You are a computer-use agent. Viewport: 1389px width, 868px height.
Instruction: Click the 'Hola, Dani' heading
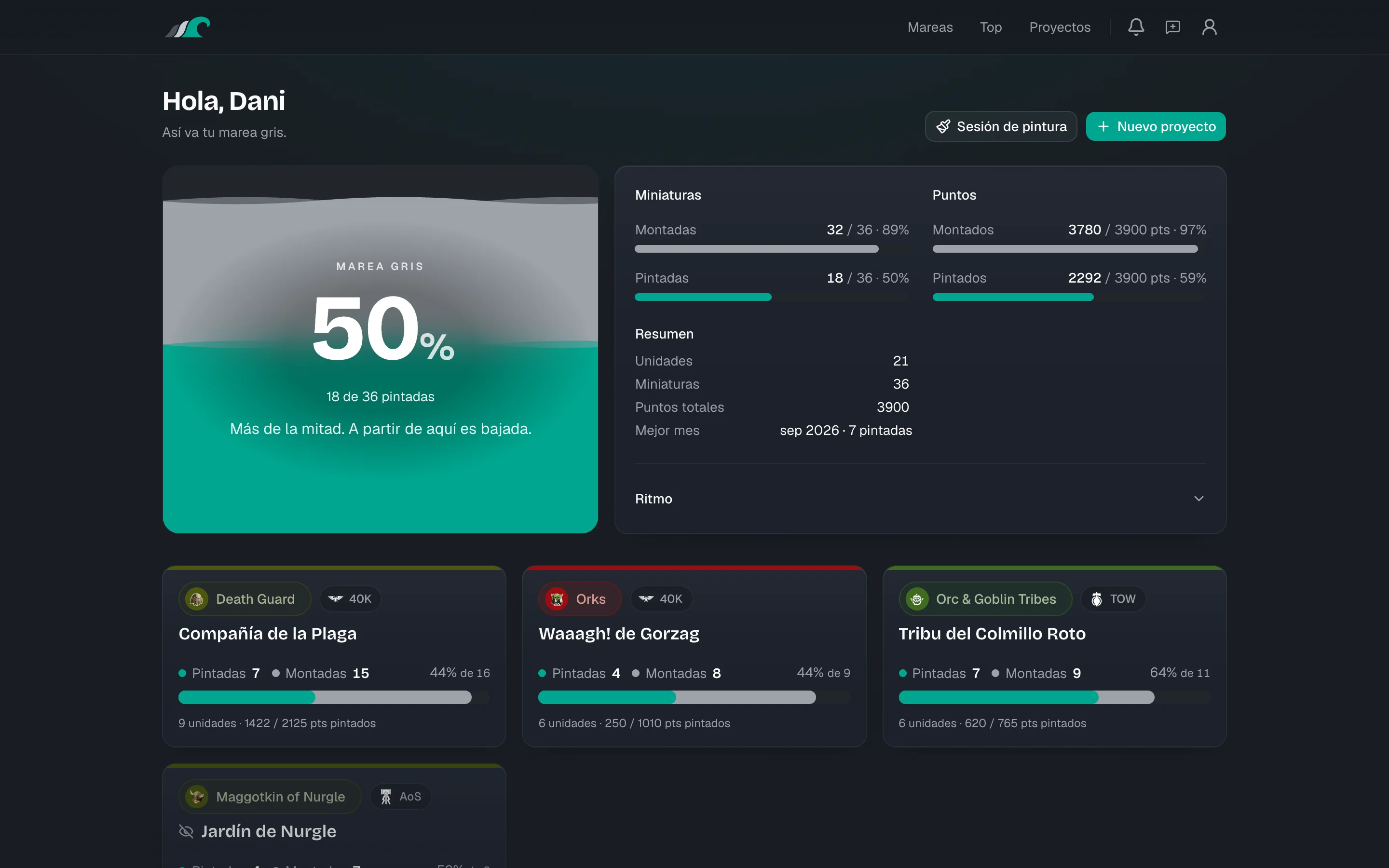point(224,101)
